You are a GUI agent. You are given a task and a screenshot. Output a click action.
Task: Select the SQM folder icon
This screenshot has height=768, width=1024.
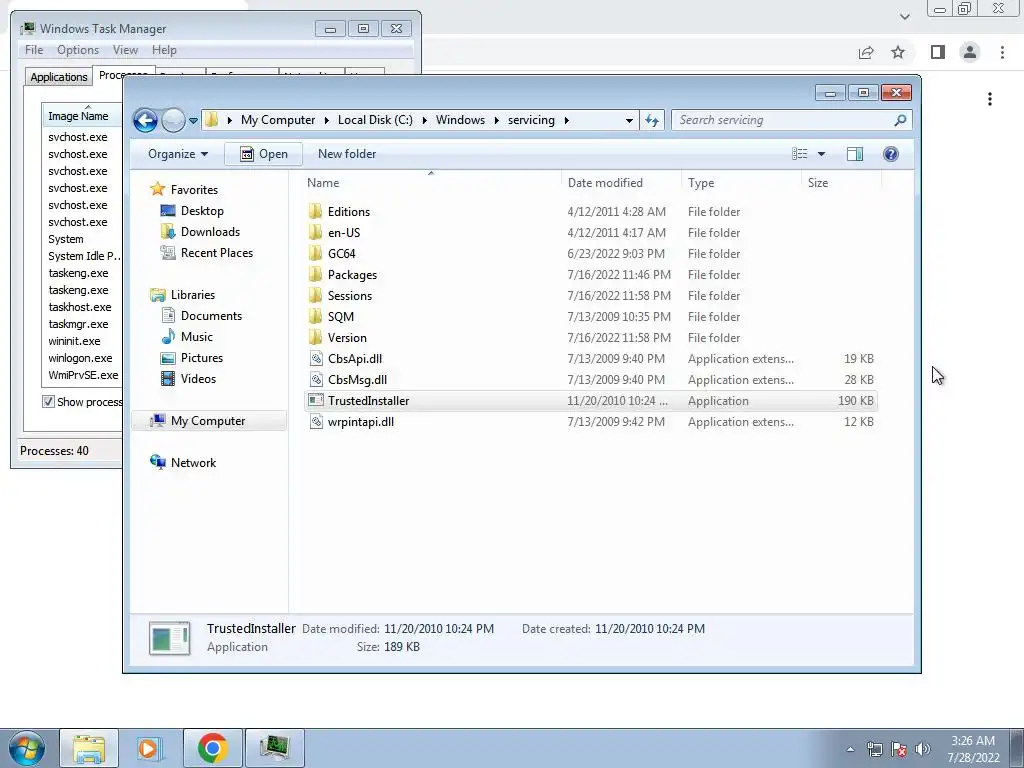(x=315, y=316)
